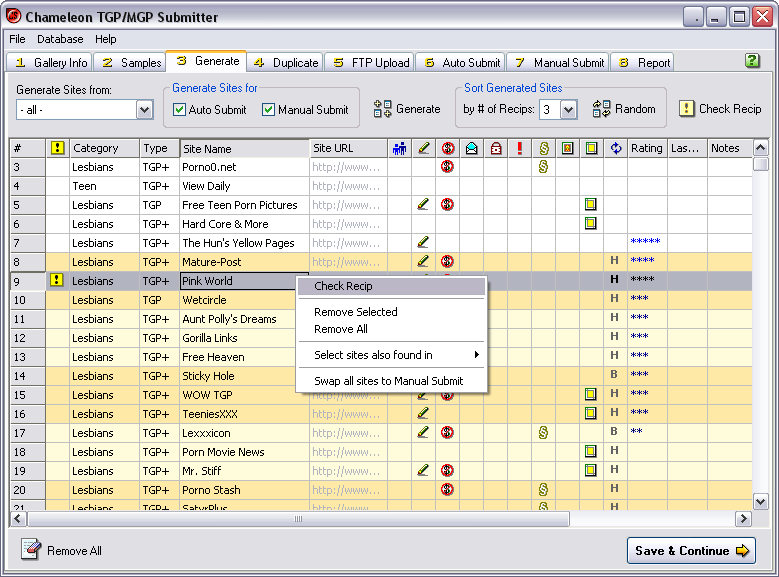Image resolution: width=779 pixels, height=577 pixels.
Task: Click the Save & Continue button
Action: [x=691, y=551]
